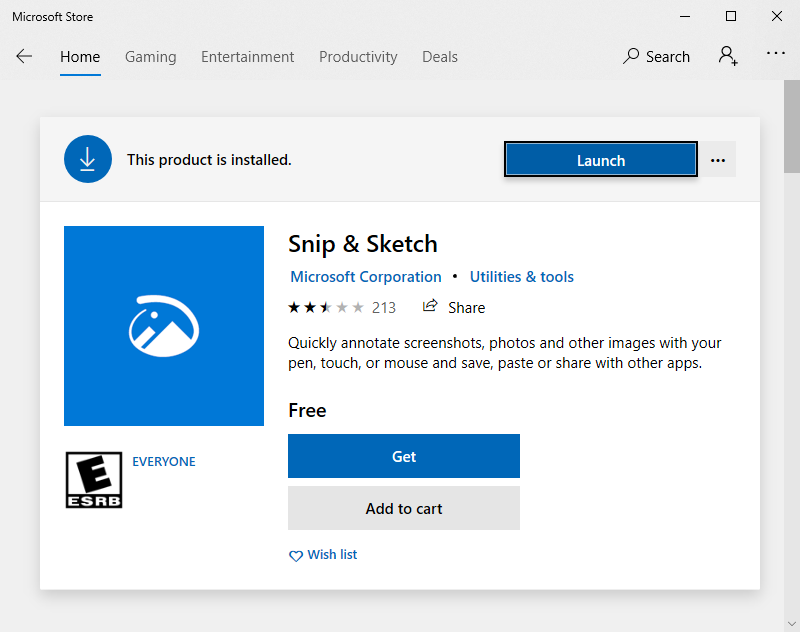
Task: Click the 213 ratings count
Action: coord(384,308)
